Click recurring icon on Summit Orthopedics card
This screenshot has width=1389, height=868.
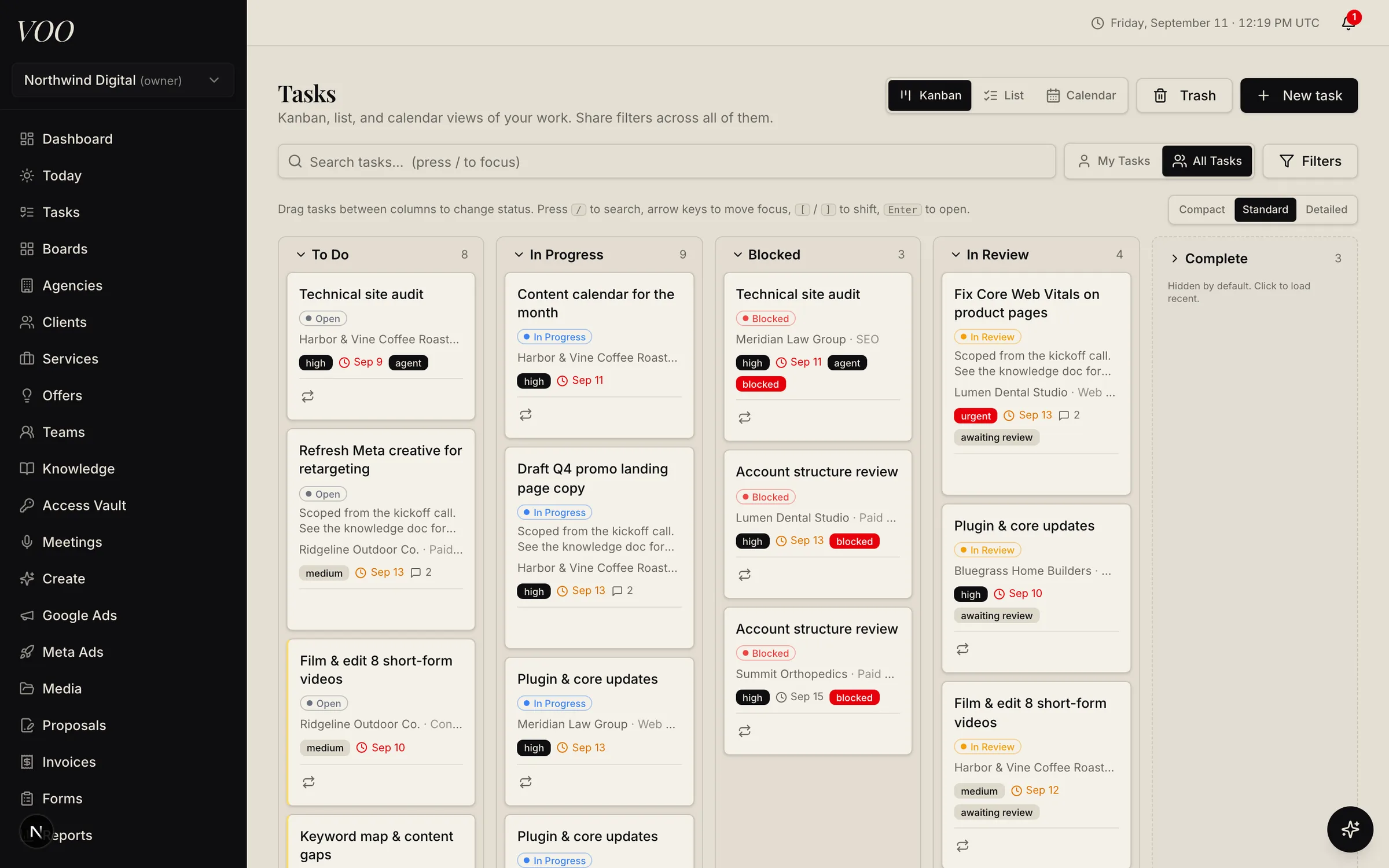[744, 731]
